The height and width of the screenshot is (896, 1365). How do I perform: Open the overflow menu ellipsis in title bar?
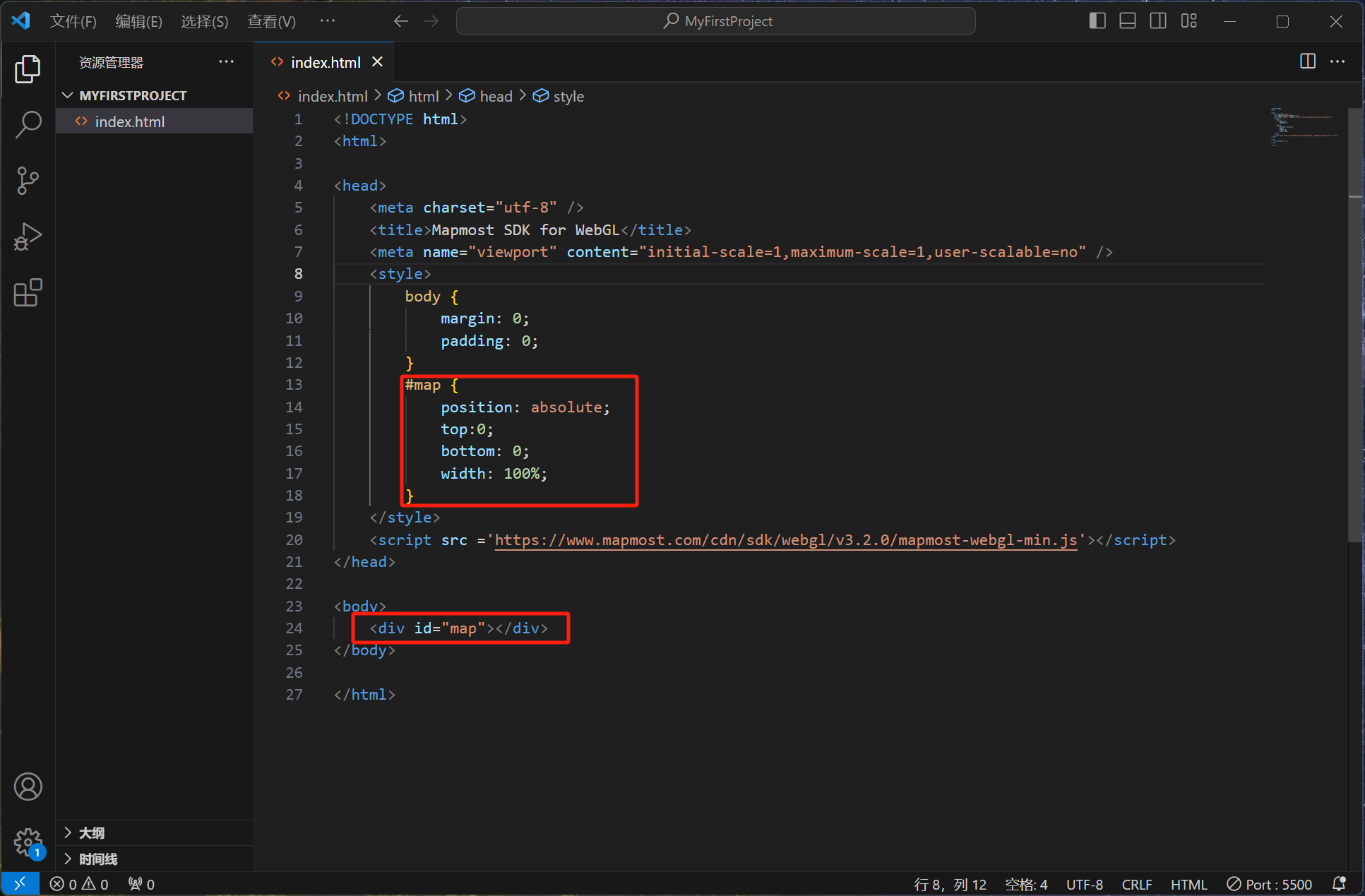328,21
